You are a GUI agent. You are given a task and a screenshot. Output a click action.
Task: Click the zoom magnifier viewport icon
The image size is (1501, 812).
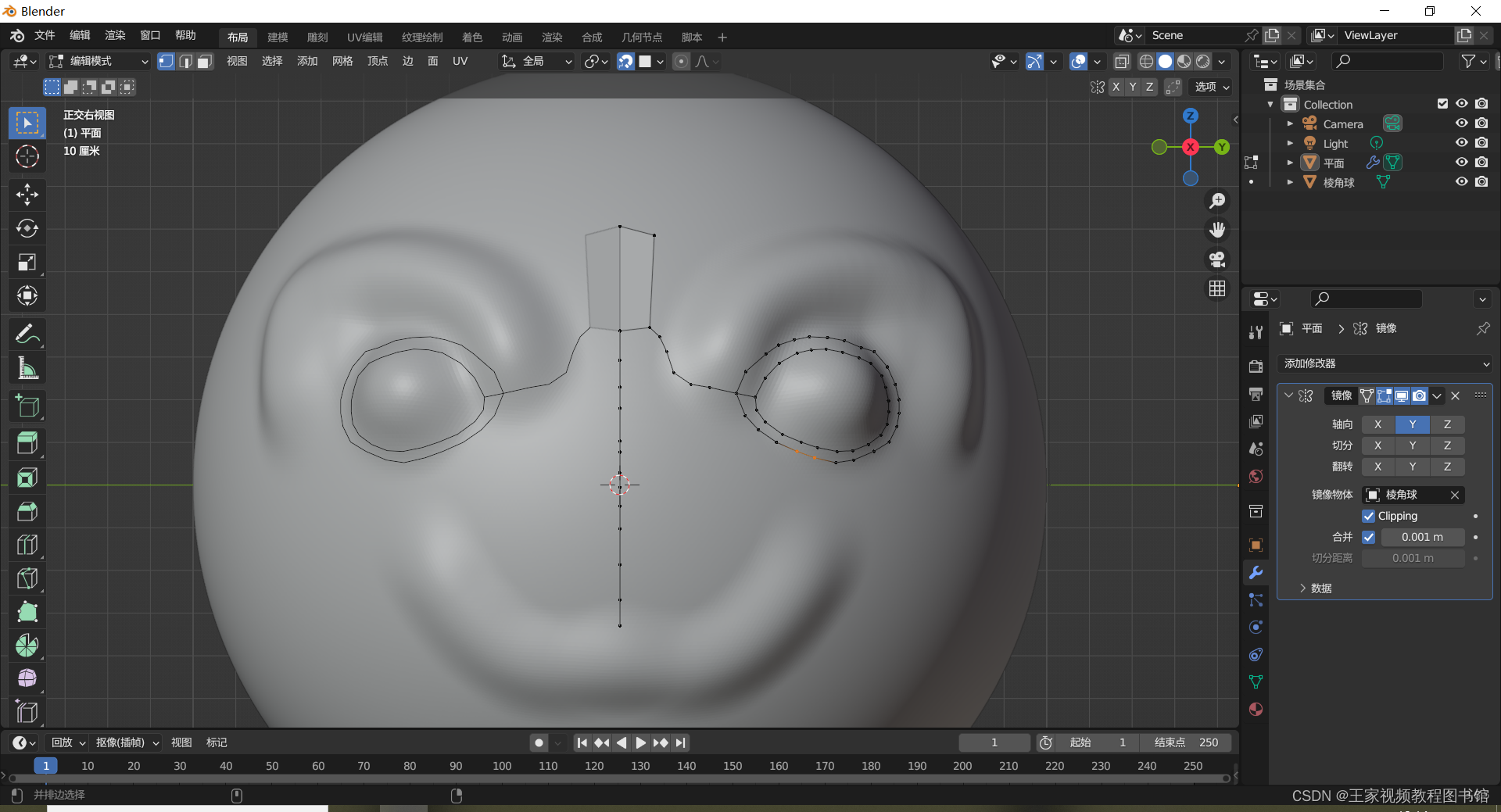(1217, 201)
